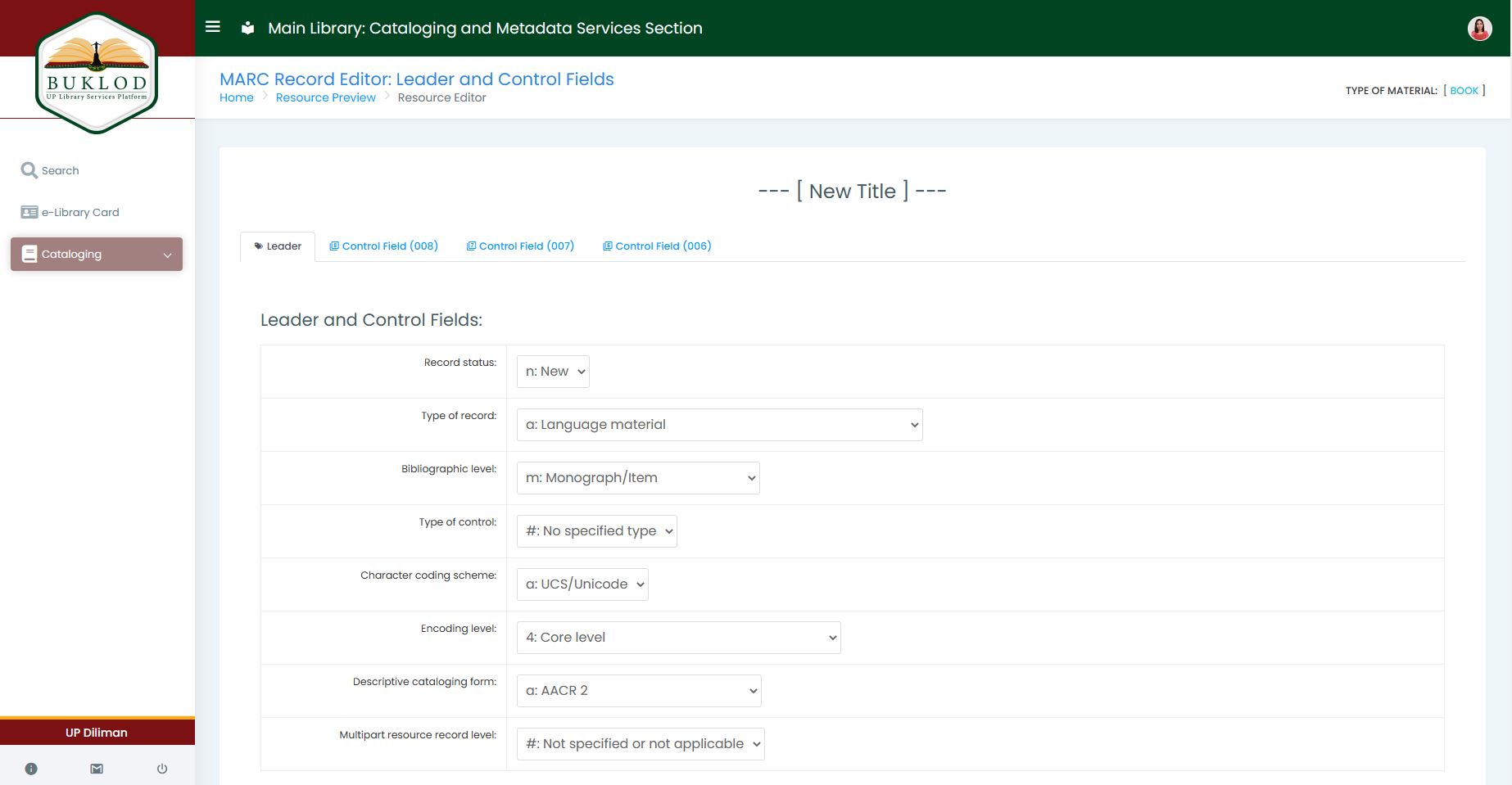Viewport: 1512px width, 785px height.
Task: Open the user profile avatar
Action: (1478, 27)
